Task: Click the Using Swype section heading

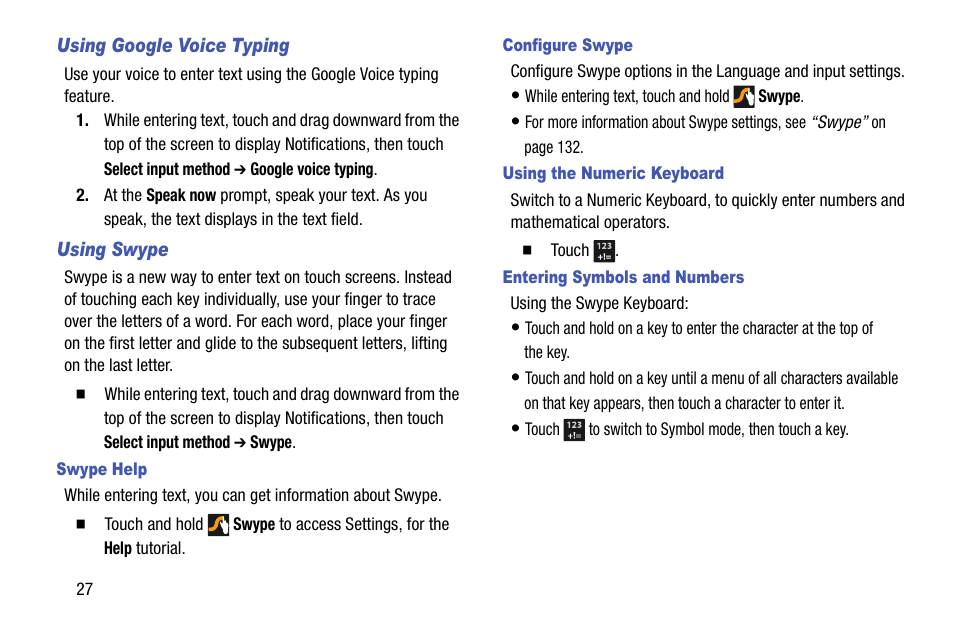Action: pos(112,250)
